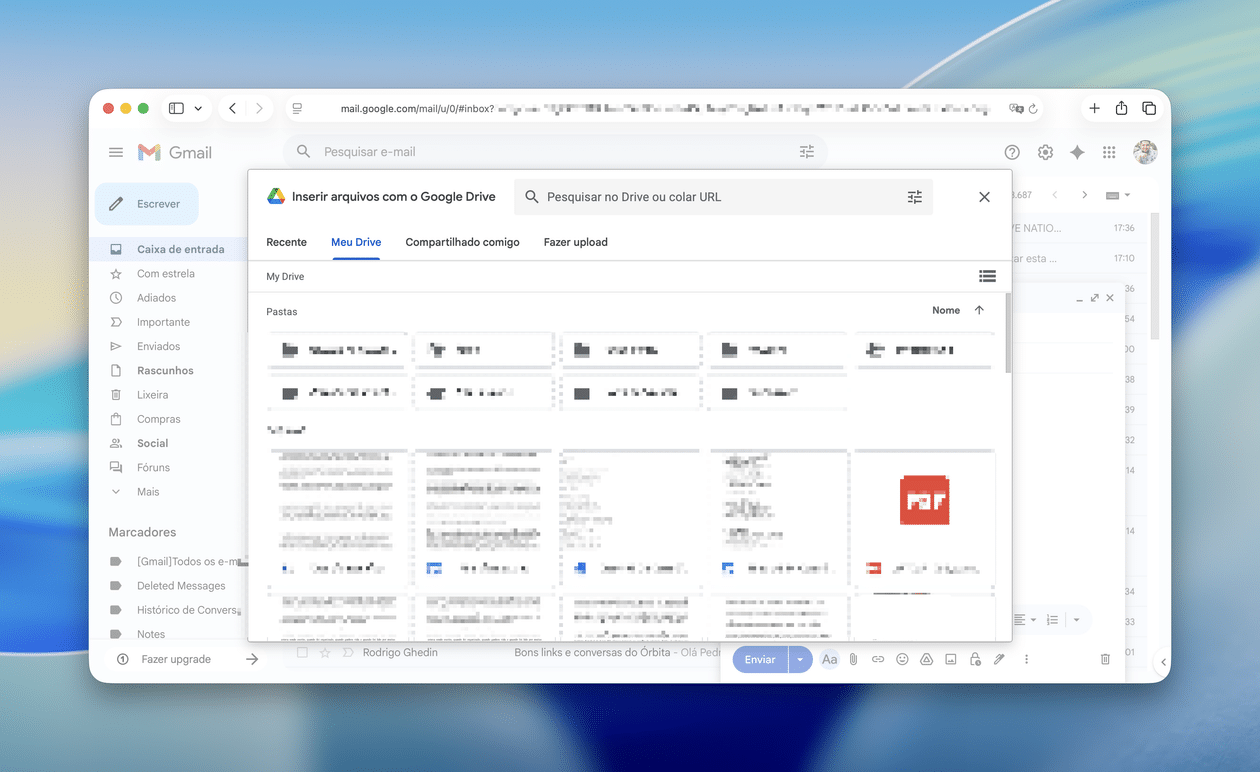Click the insert photo icon
Viewport: 1260px width, 772px height.
[951, 660]
